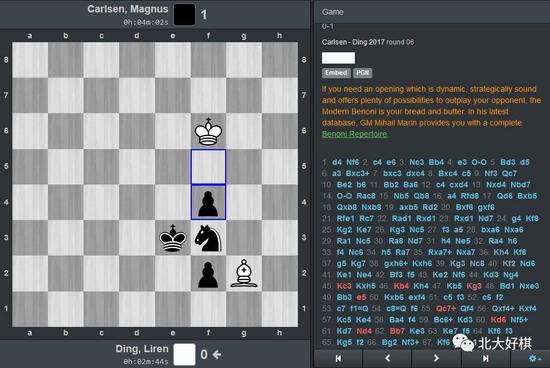Select move 18. Qxb8
Viewport: 550px width, 368px height.
pyautogui.click(x=347, y=207)
